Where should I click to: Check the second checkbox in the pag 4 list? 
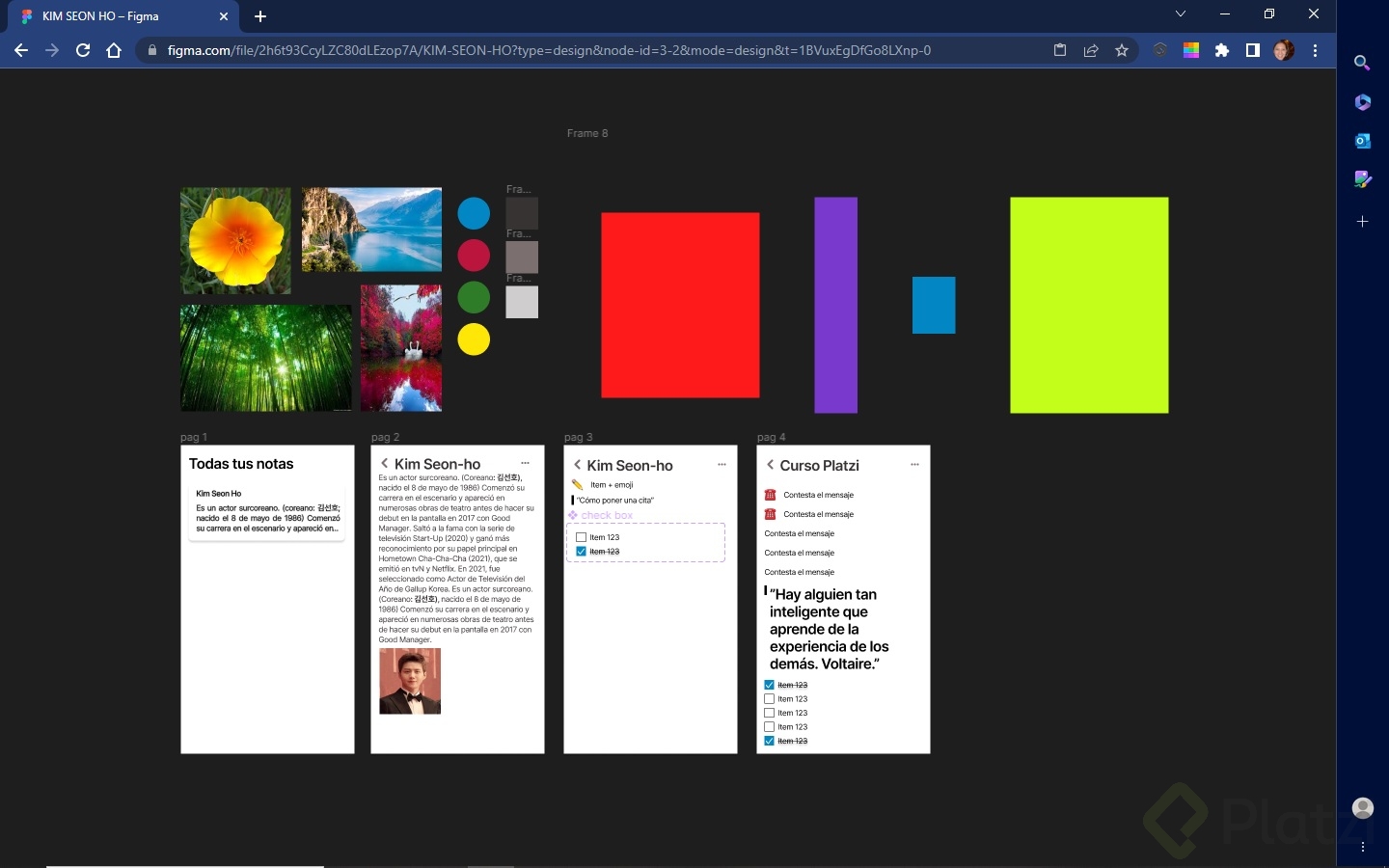(769, 699)
